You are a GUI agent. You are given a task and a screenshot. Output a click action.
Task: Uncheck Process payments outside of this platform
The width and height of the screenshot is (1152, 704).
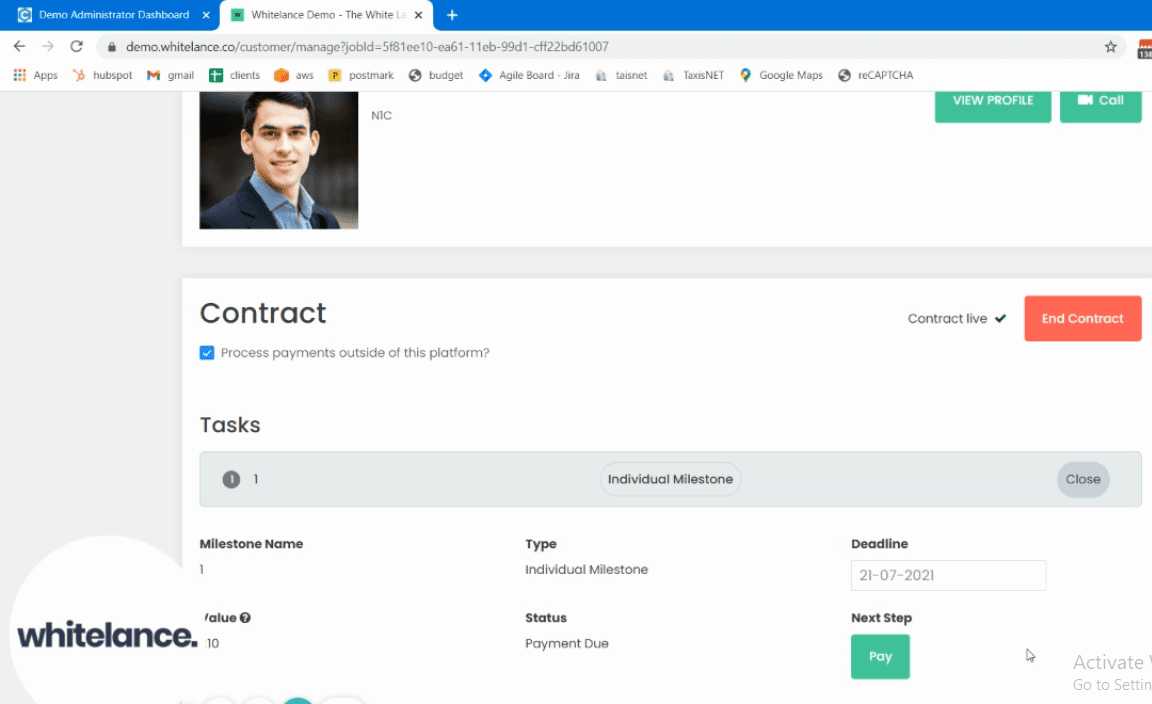[x=207, y=353]
